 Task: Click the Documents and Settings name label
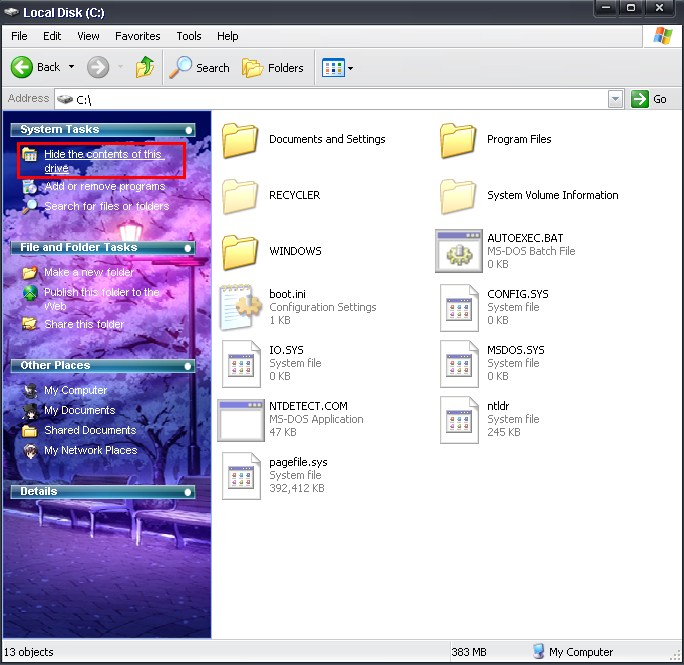pos(327,139)
